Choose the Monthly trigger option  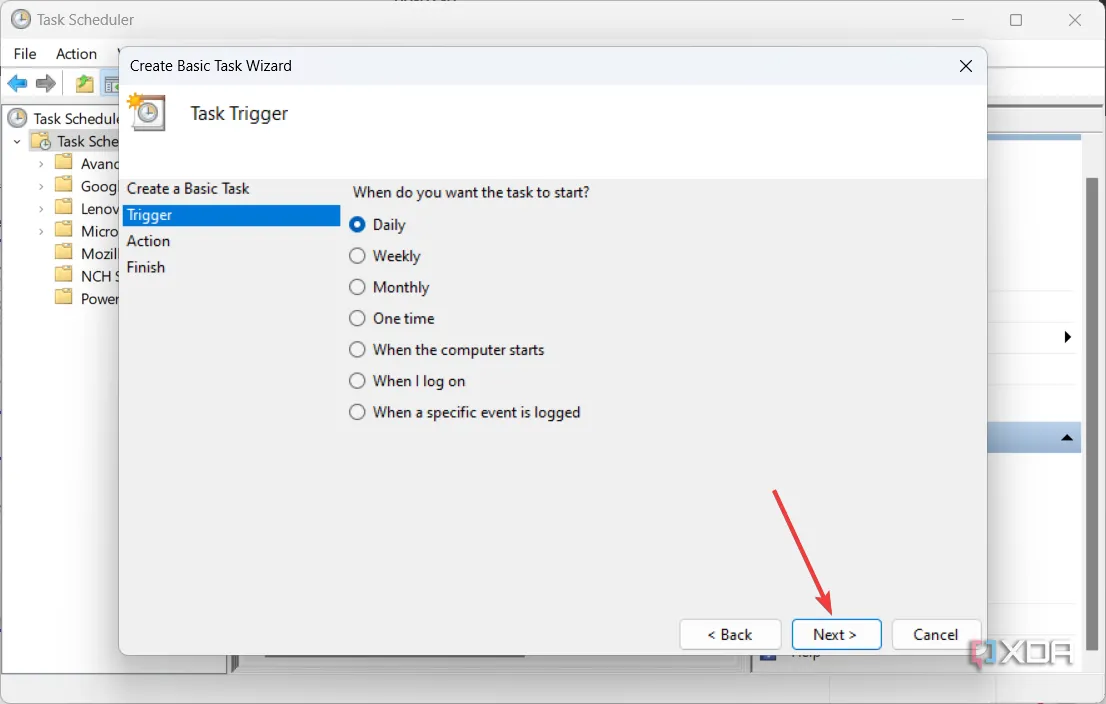(x=357, y=287)
